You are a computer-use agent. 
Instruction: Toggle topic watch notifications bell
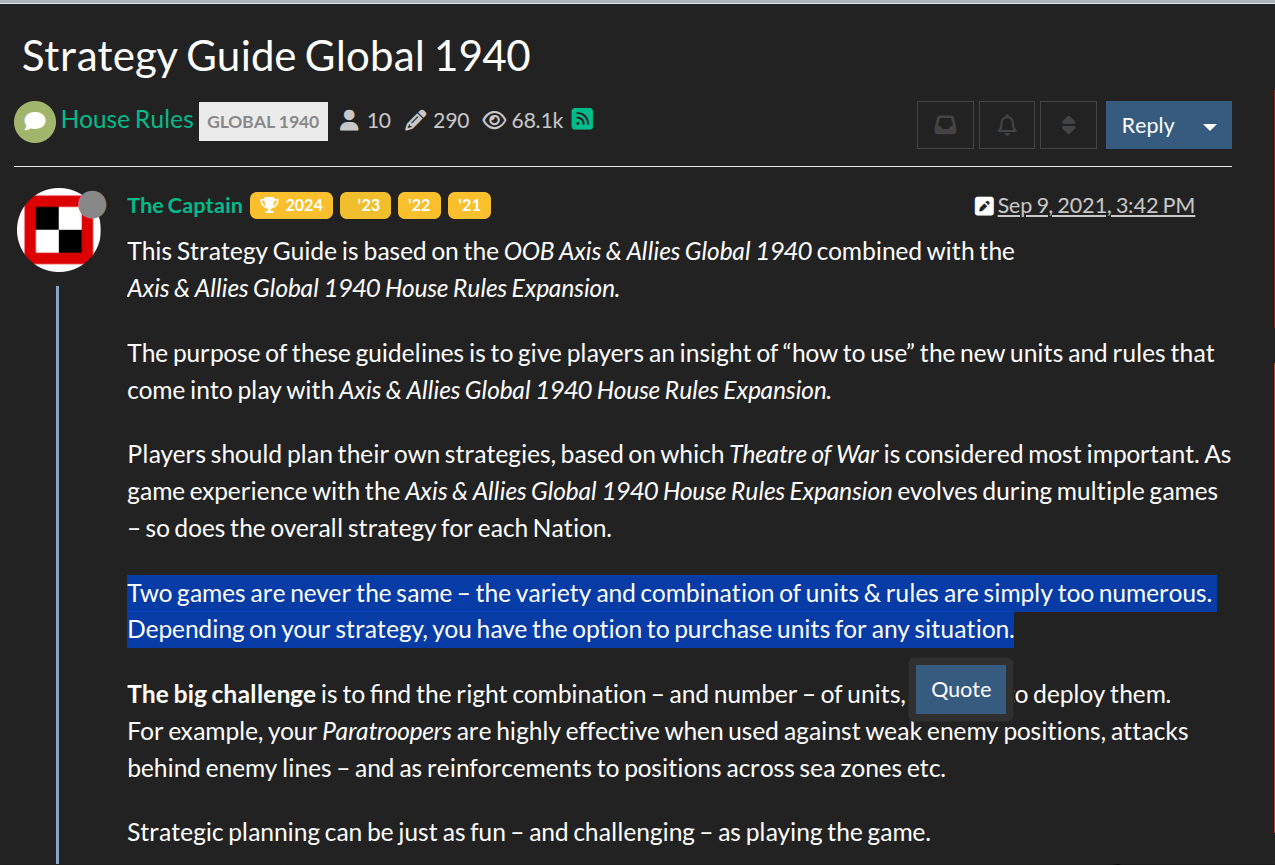[1007, 126]
